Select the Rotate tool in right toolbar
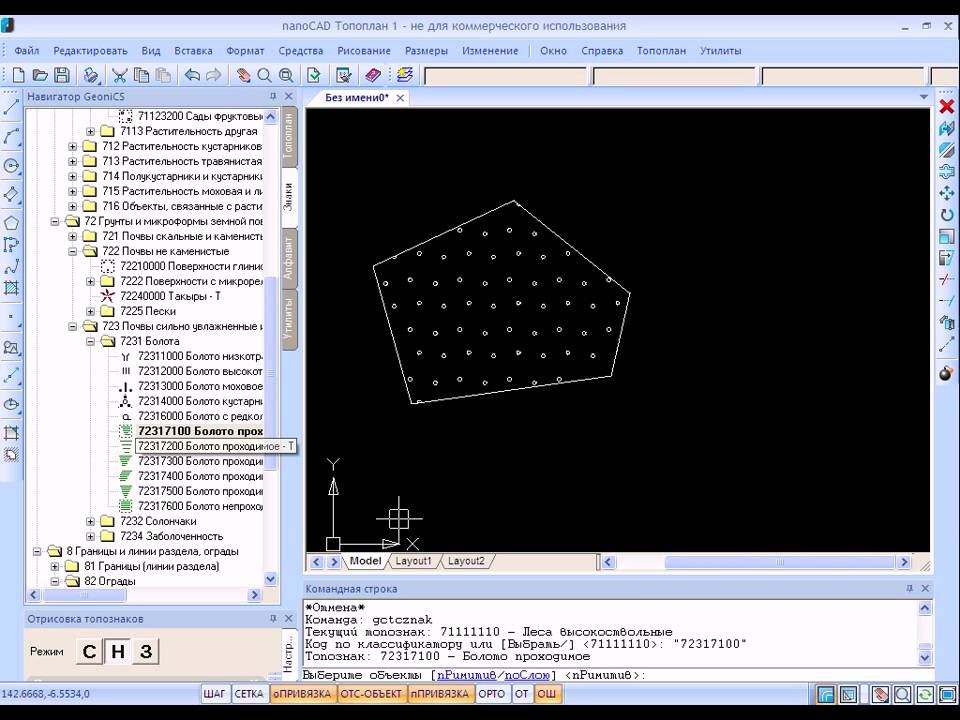 point(946,214)
